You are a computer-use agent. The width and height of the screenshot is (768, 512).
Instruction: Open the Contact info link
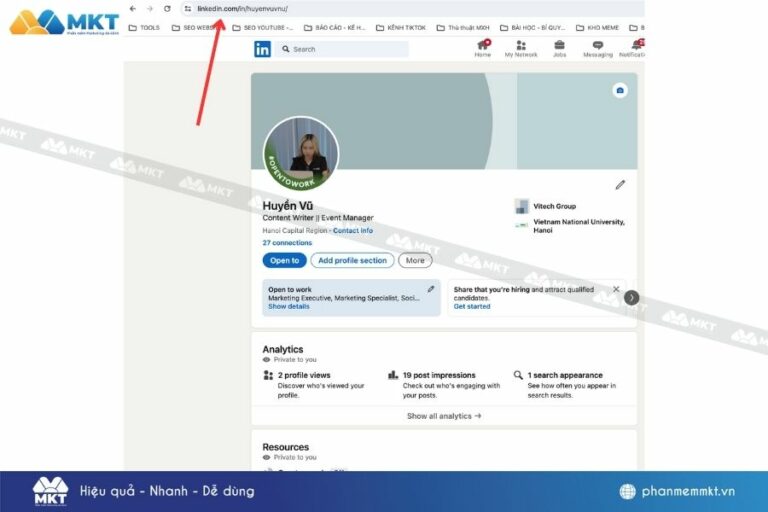(x=353, y=230)
